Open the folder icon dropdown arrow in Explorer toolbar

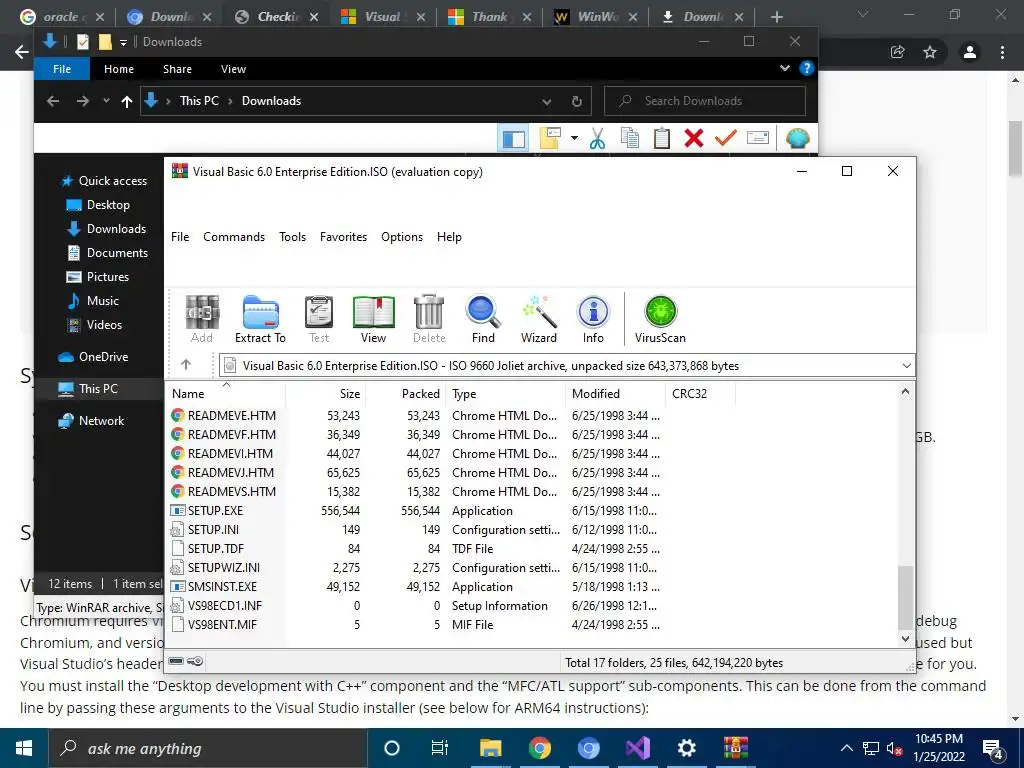tap(574, 138)
